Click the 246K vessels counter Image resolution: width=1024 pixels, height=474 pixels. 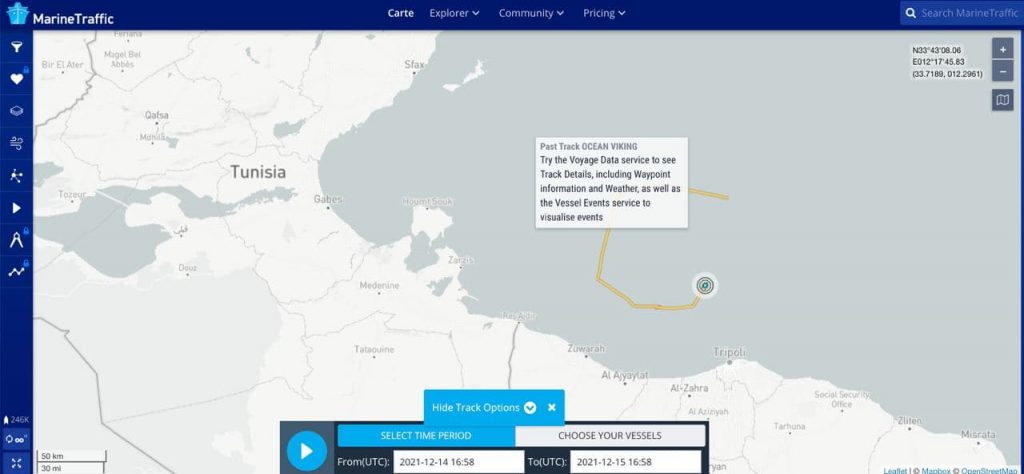(16, 420)
